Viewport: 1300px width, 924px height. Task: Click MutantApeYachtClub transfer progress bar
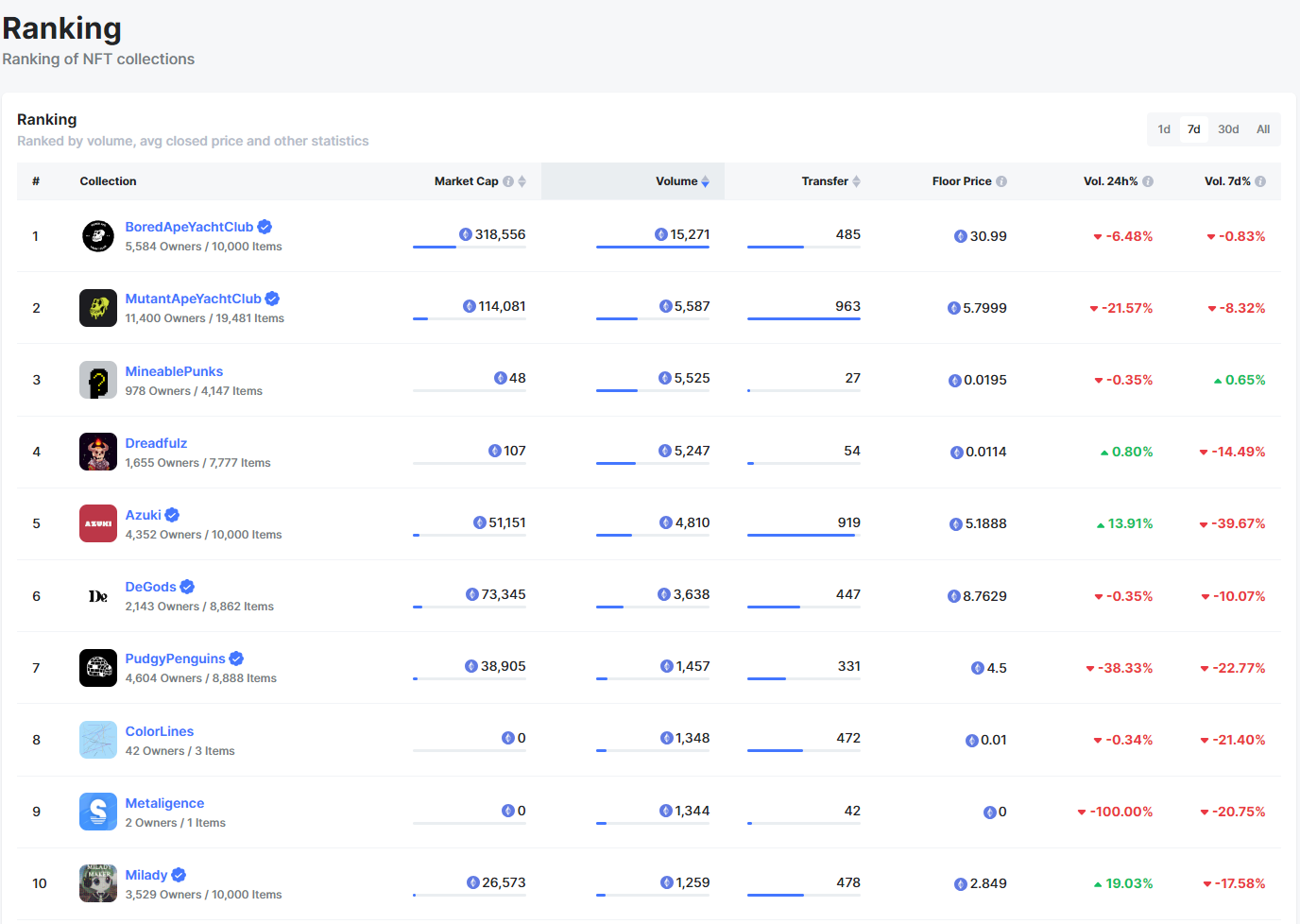pos(804,318)
